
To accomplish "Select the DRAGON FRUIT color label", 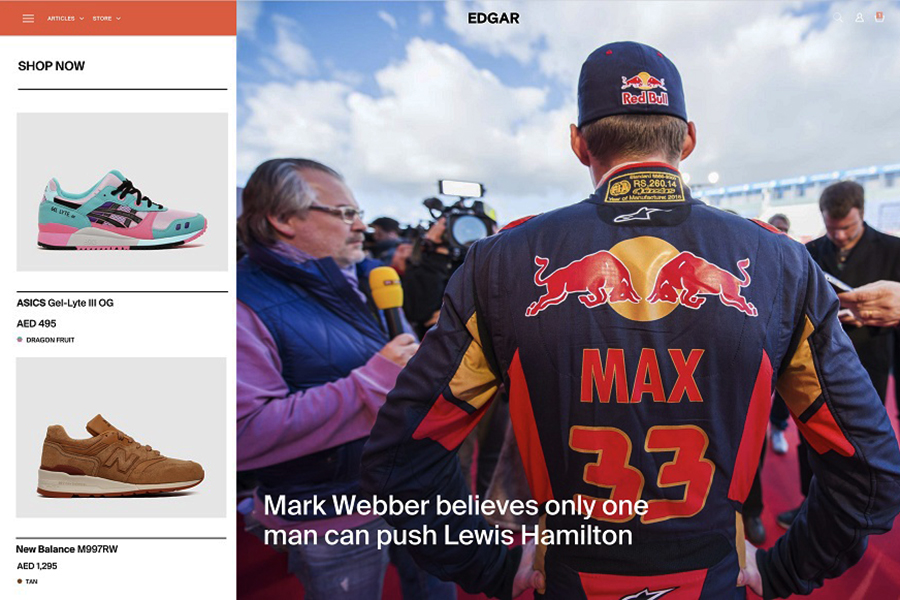I will 51,340.
